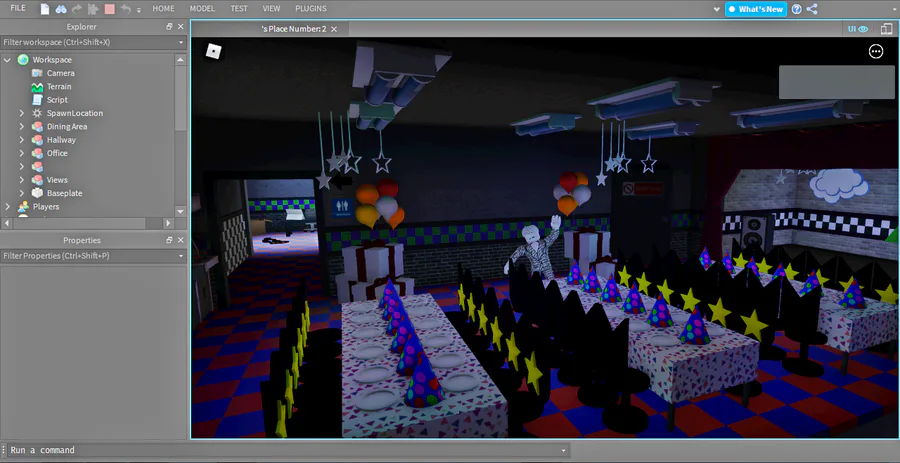
Task: Toggle UI visibility eye button
Action: pyautogui.click(x=858, y=29)
